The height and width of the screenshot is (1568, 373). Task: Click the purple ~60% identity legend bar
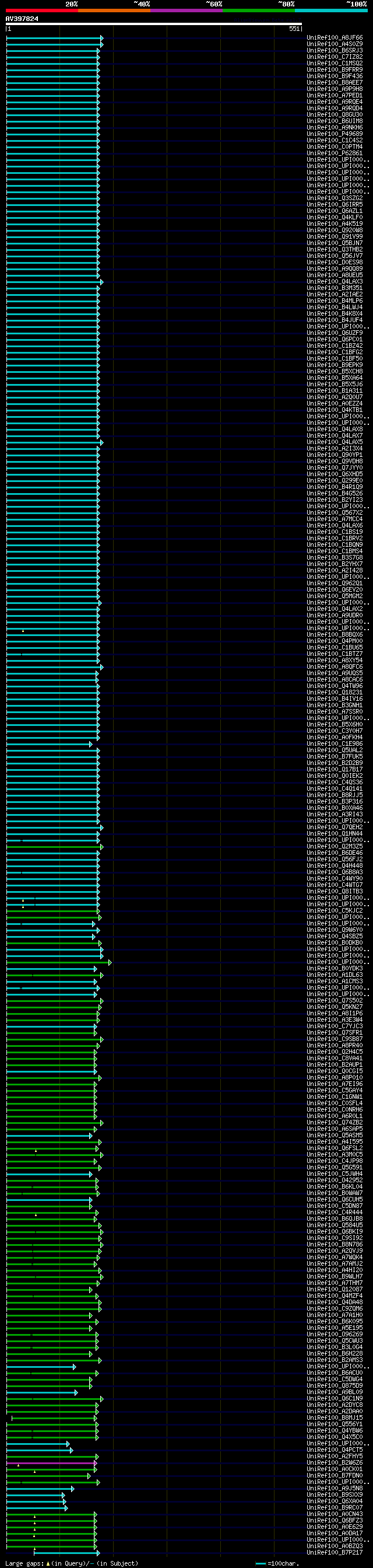[x=186, y=11]
